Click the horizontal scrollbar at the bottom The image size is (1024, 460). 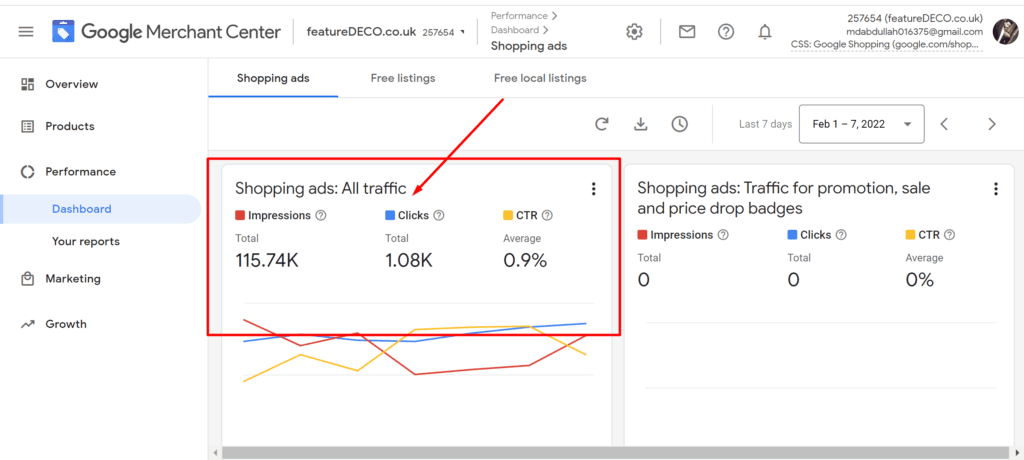pyautogui.click(x=616, y=452)
